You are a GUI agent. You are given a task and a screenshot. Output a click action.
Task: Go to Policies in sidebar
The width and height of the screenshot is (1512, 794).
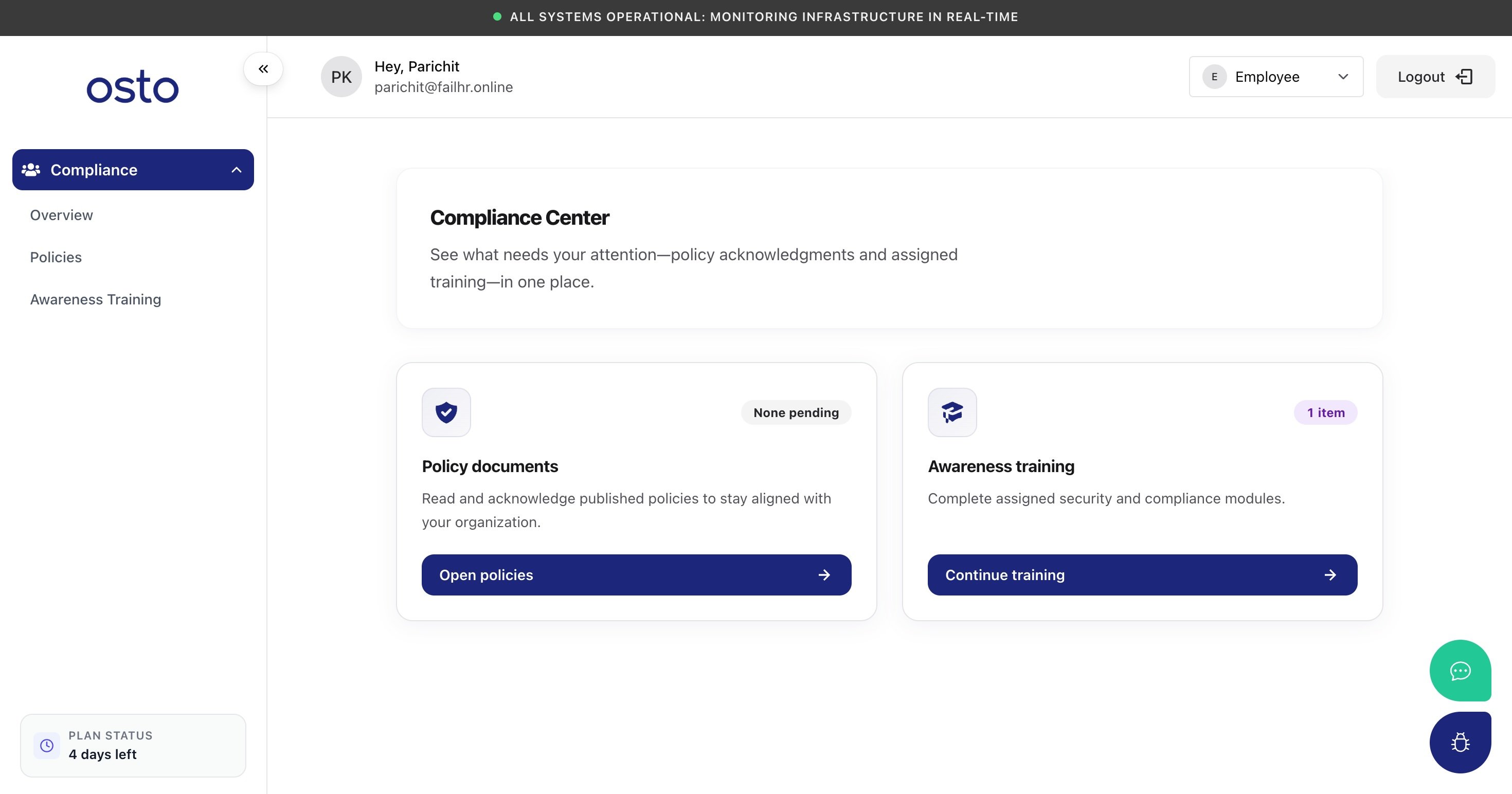(56, 258)
